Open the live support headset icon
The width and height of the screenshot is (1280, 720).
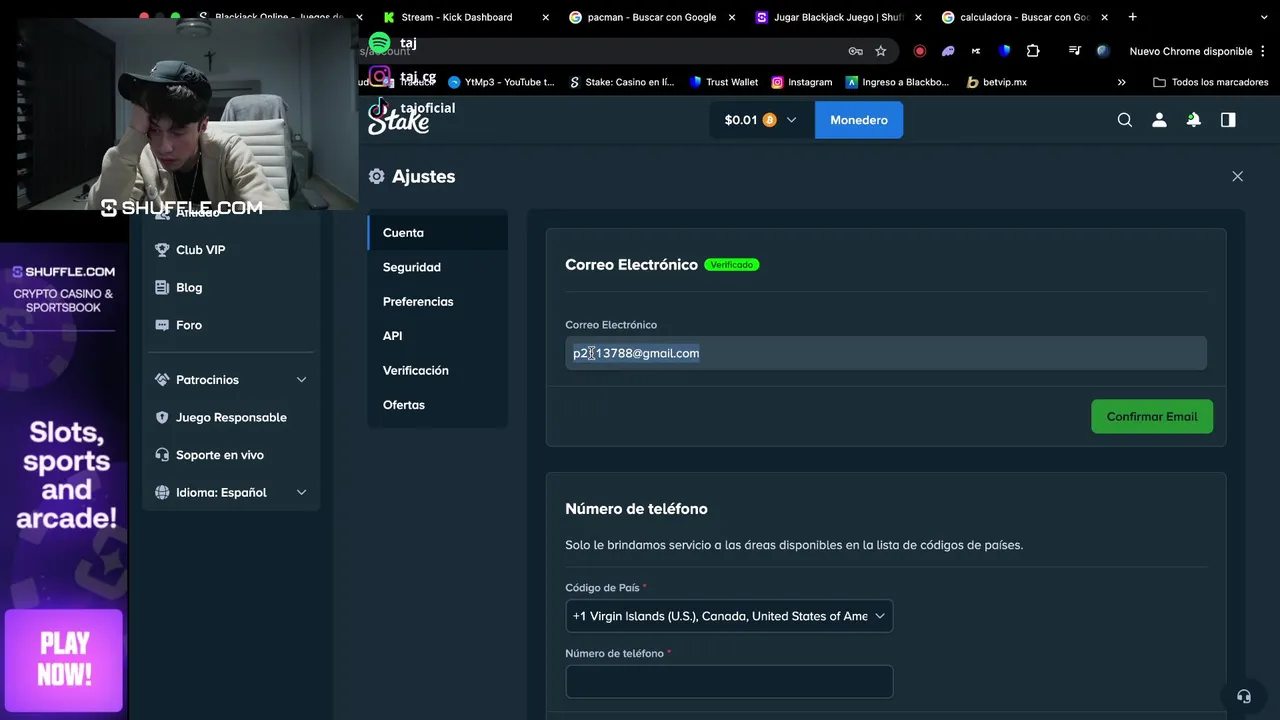(1244, 696)
